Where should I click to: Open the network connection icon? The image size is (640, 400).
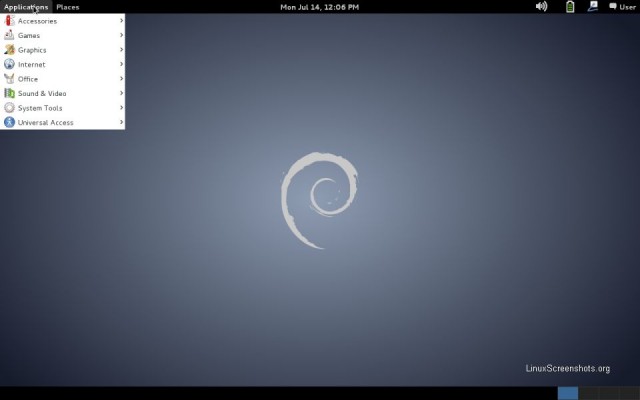point(593,6)
